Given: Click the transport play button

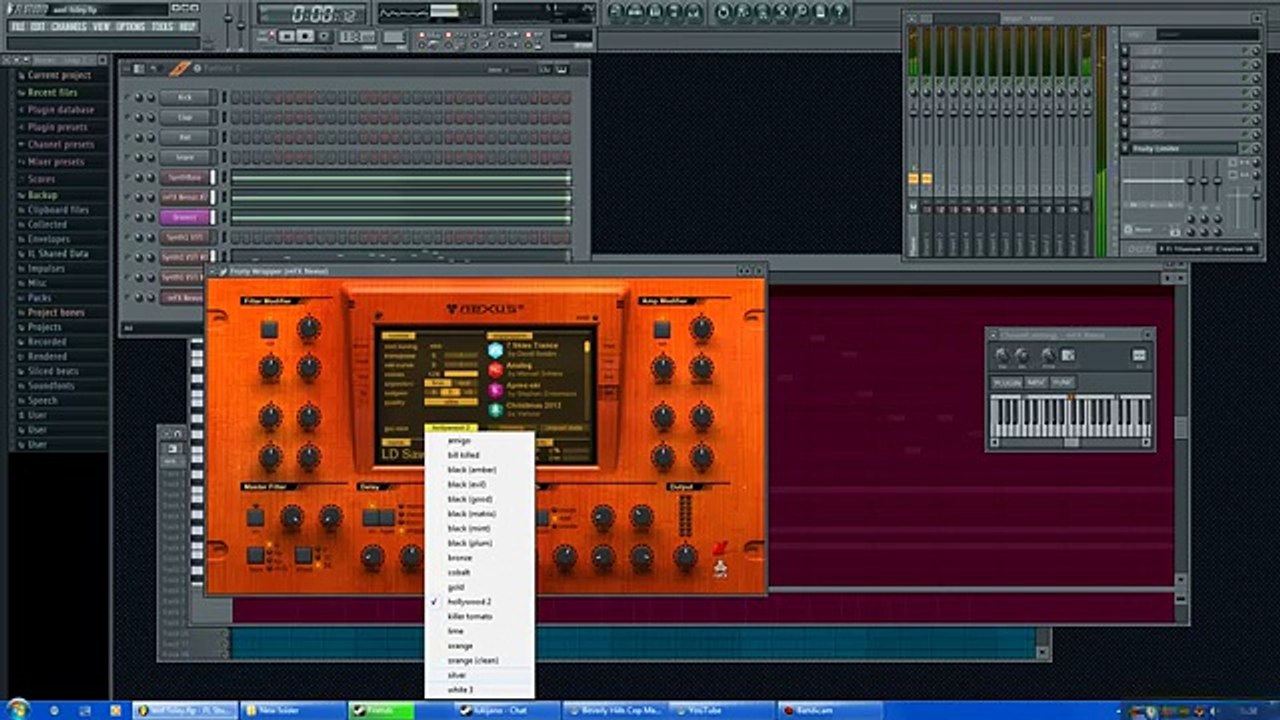Looking at the screenshot, I should tap(288, 36).
